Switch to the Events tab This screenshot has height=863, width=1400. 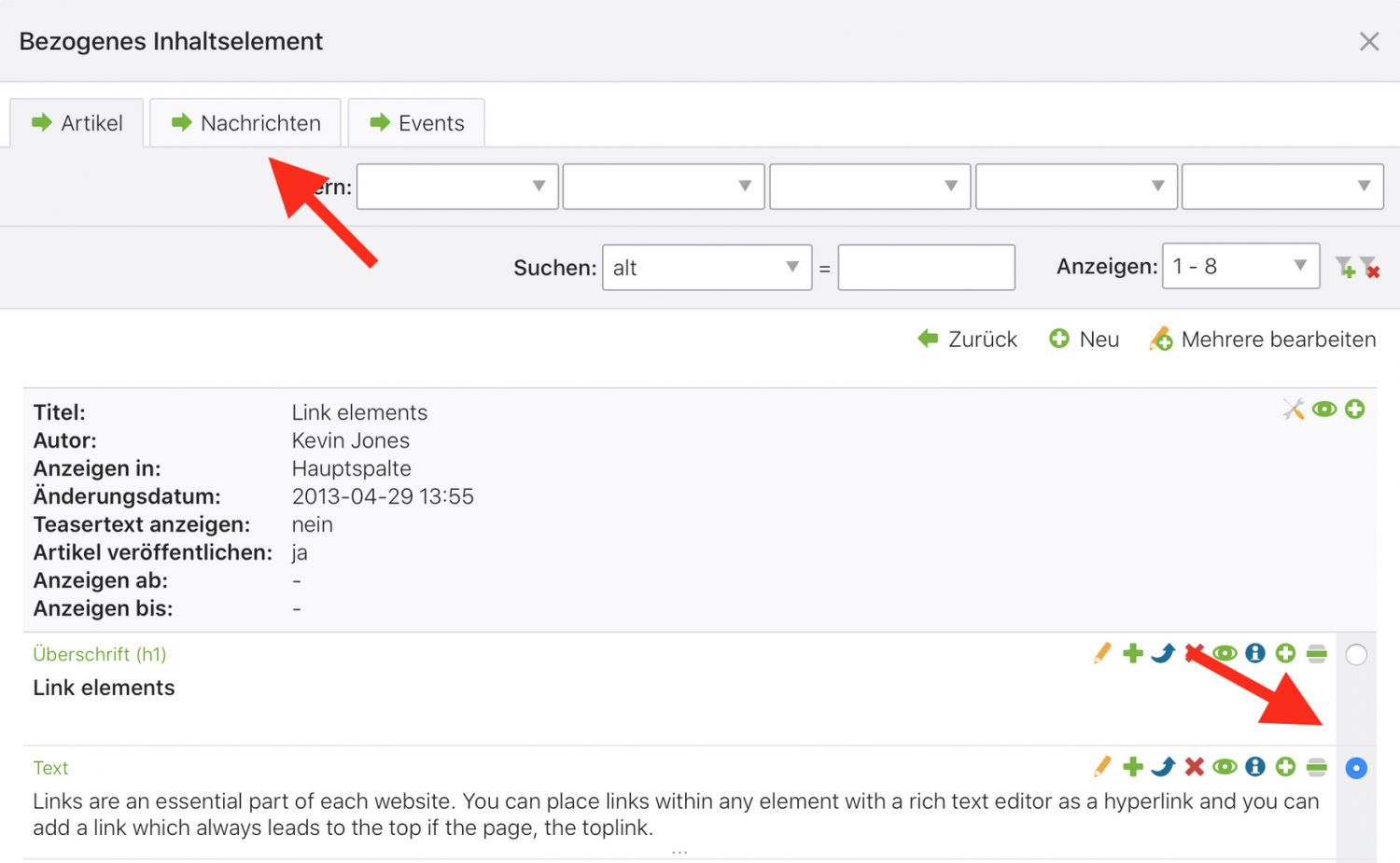pos(416,123)
